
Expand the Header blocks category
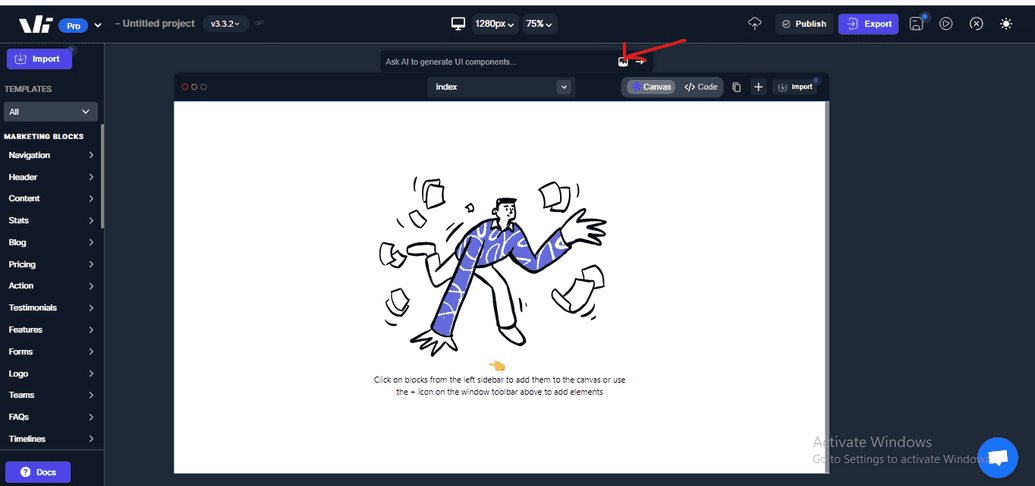(x=50, y=177)
